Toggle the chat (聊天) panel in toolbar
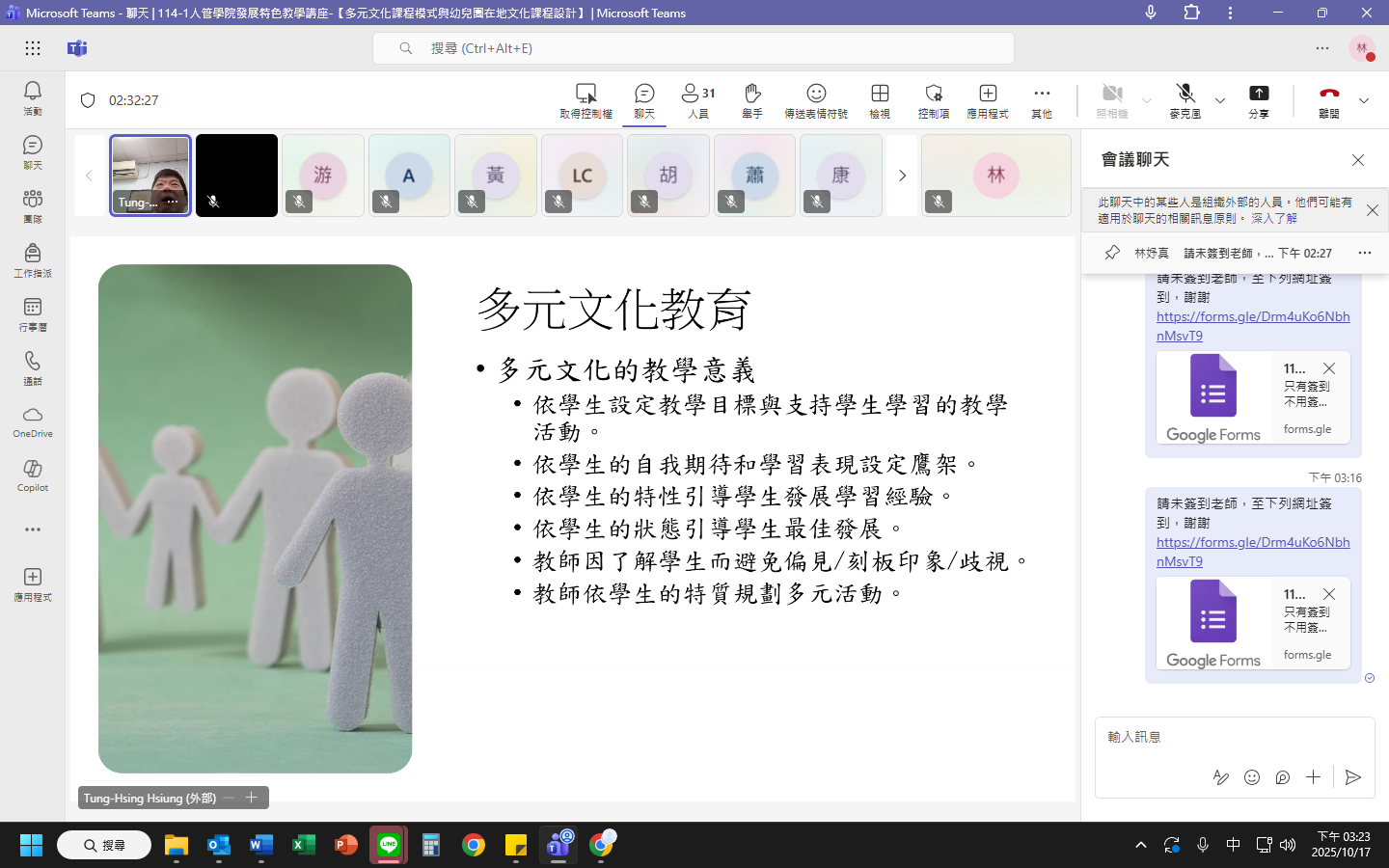This screenshot has width=1389, height=868. click(x=644, y=95)
